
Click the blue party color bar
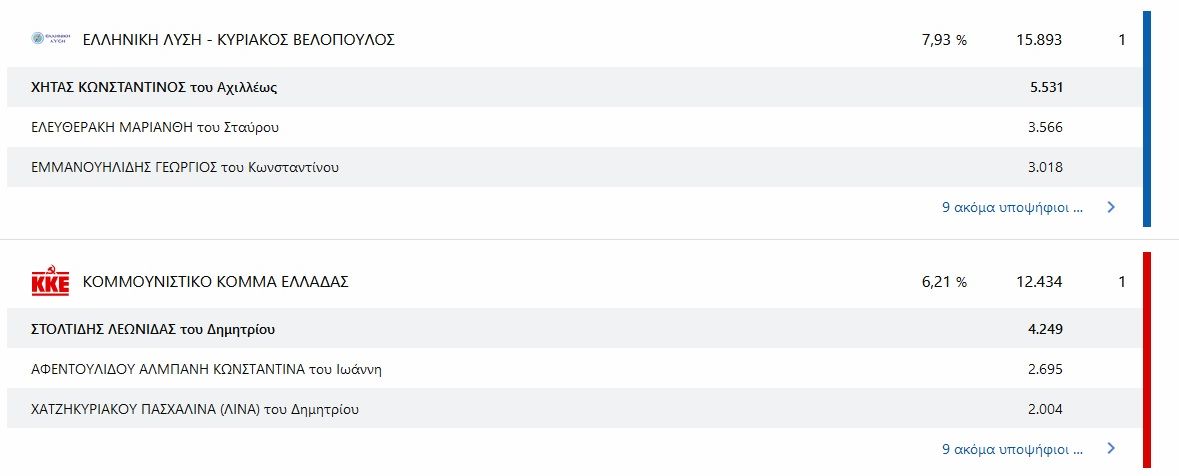tap(1147, 119)
